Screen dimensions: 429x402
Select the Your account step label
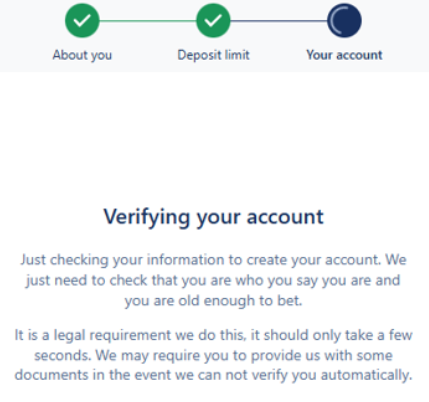[344, 55]
